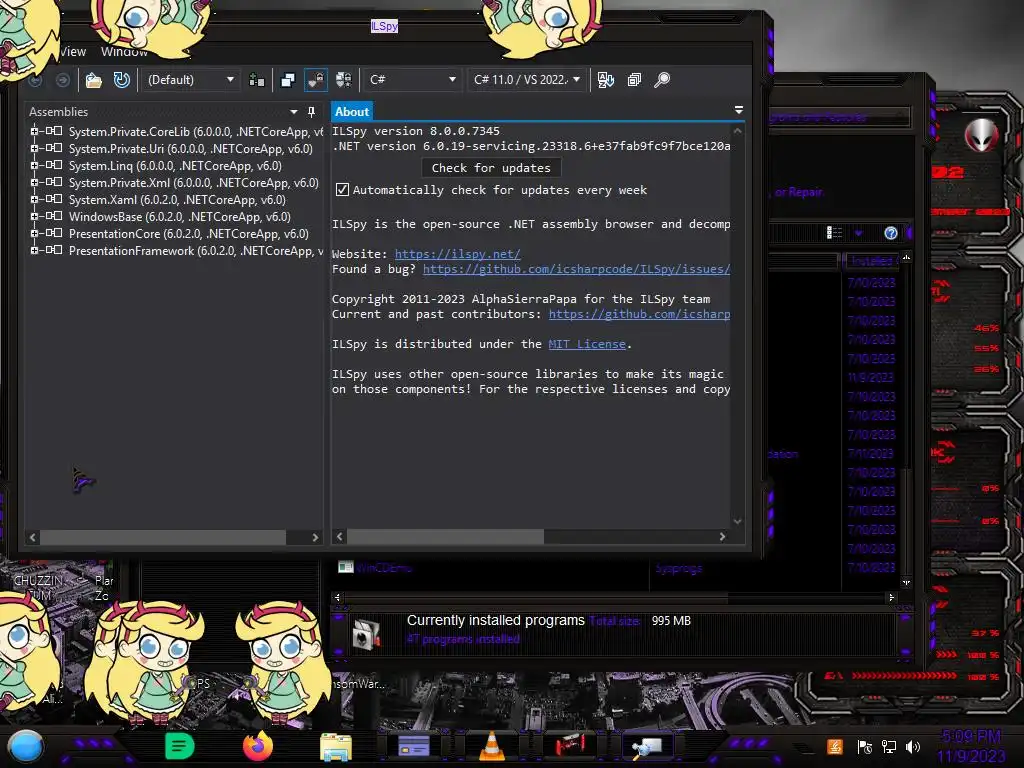Viewport: 1024px width, 768px height.
Task: Select WindowsBase (6.0.2.0) tree row
Action: (180, 217)
